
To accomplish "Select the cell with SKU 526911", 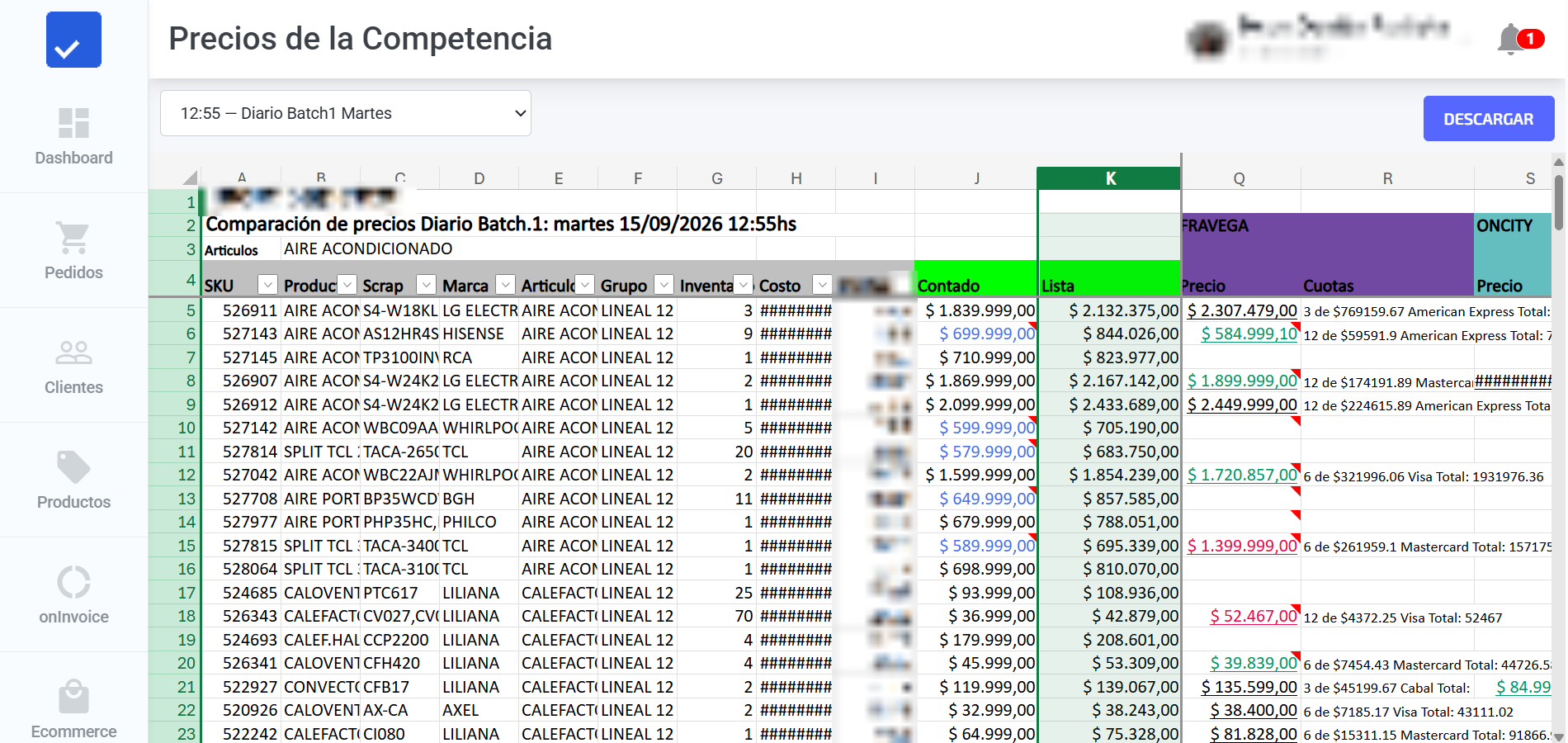I will pyautogui.click(x=241, y=310).
